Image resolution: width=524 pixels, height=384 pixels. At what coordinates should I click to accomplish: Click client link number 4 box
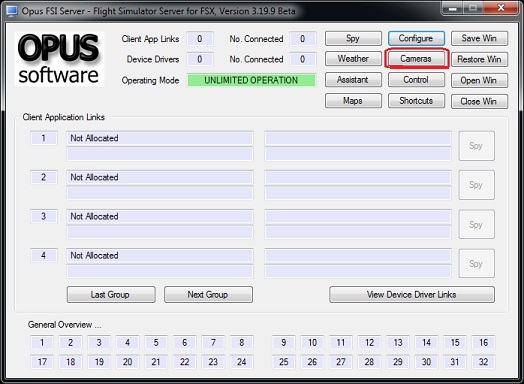tap(43, 255)
